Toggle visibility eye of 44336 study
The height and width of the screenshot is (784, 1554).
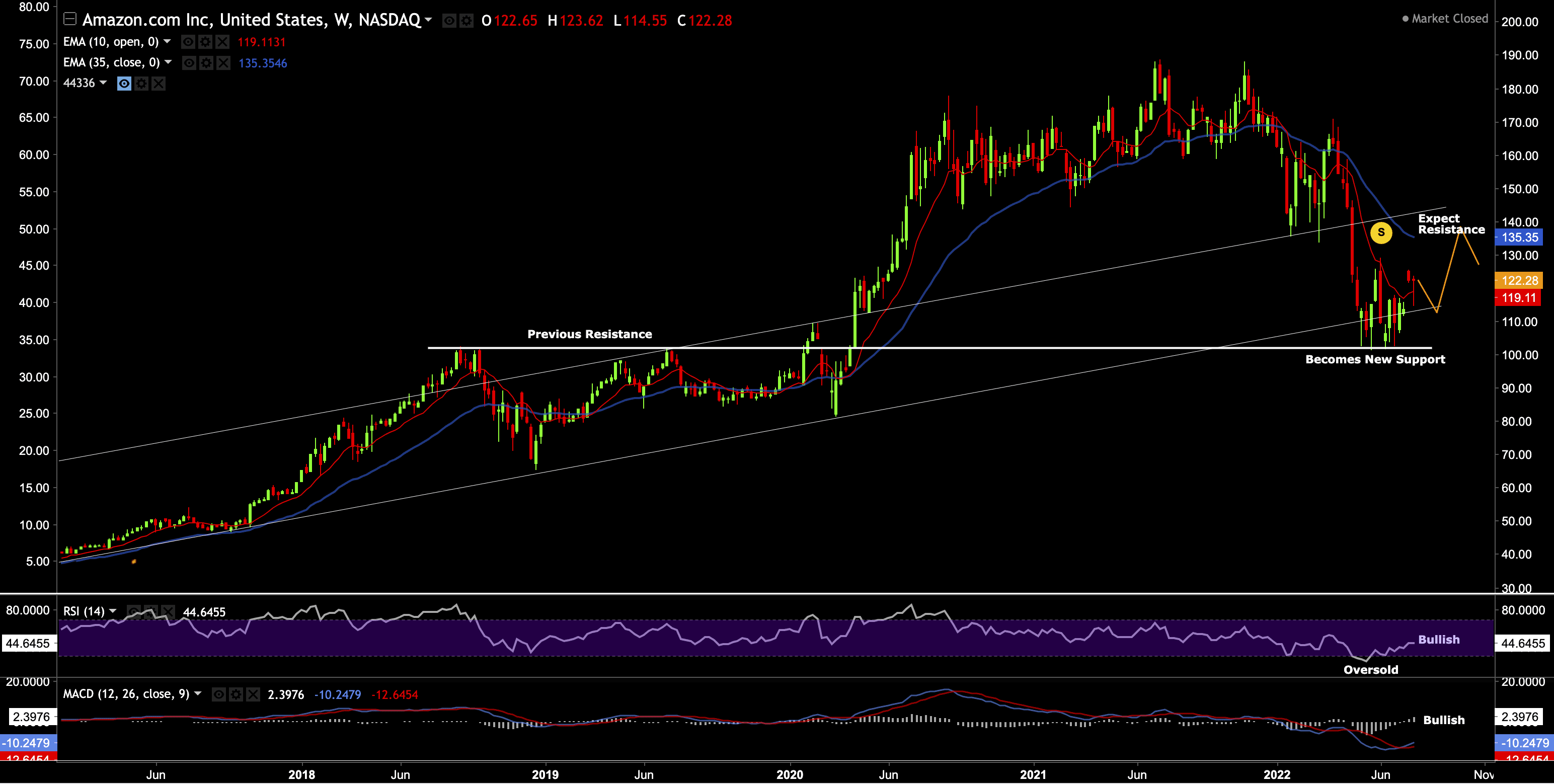tap(124, 83)
